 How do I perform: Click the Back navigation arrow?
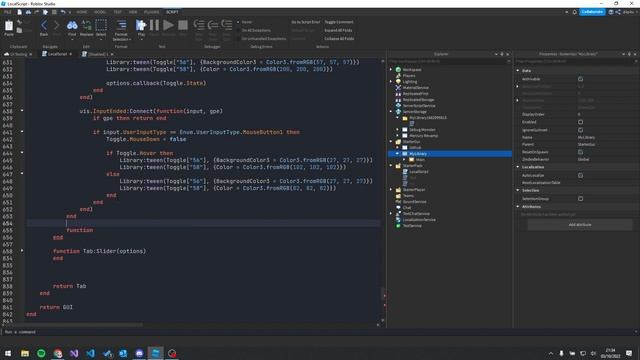pos(44,25)
